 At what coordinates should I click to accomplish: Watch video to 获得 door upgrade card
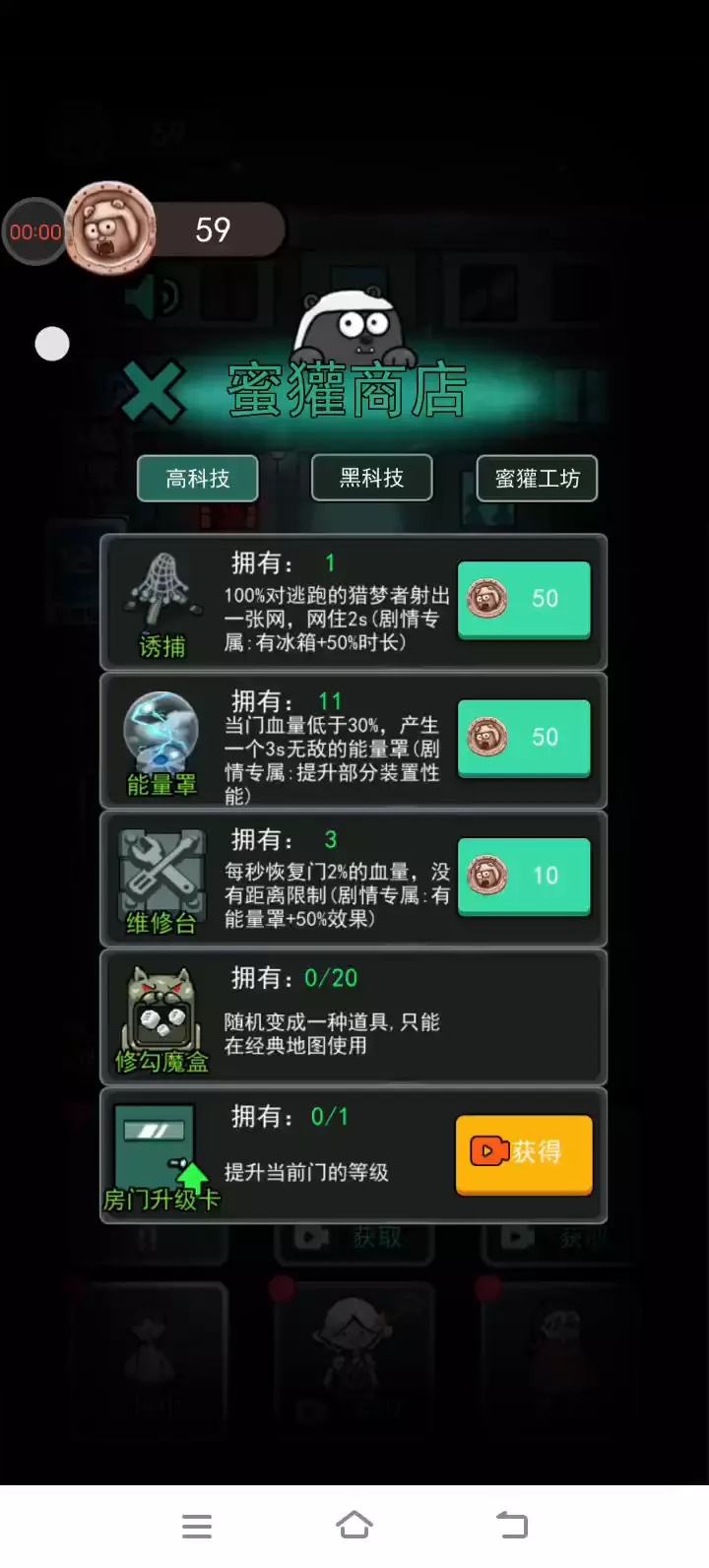(x=524, y=1154)
